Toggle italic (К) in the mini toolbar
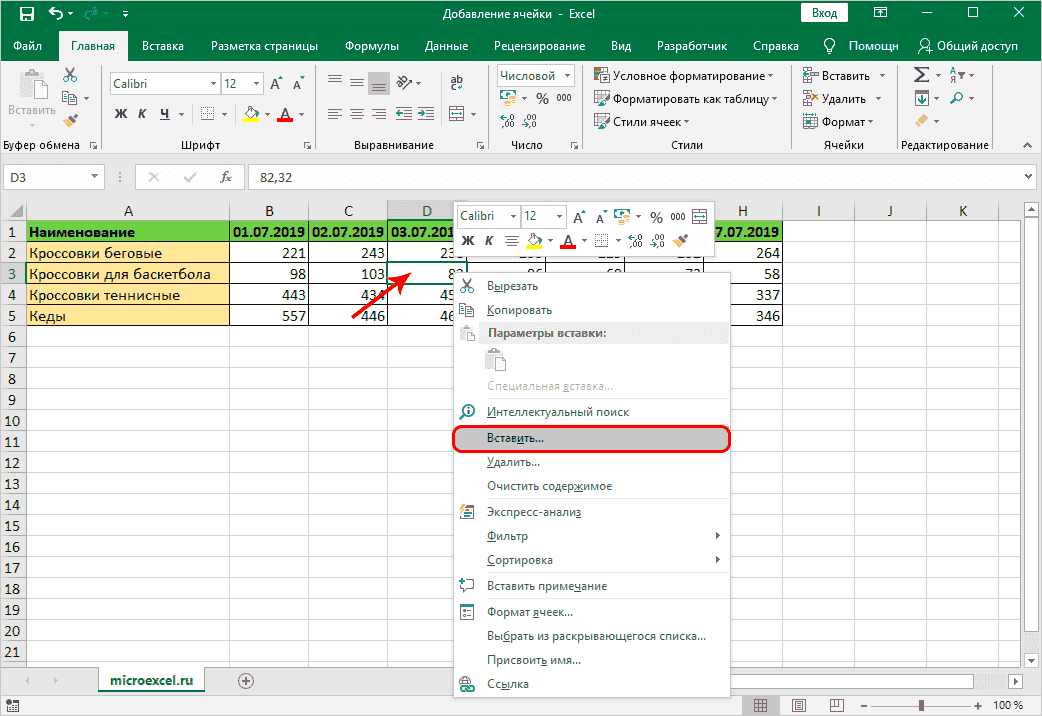 click(x=489, y=240)
